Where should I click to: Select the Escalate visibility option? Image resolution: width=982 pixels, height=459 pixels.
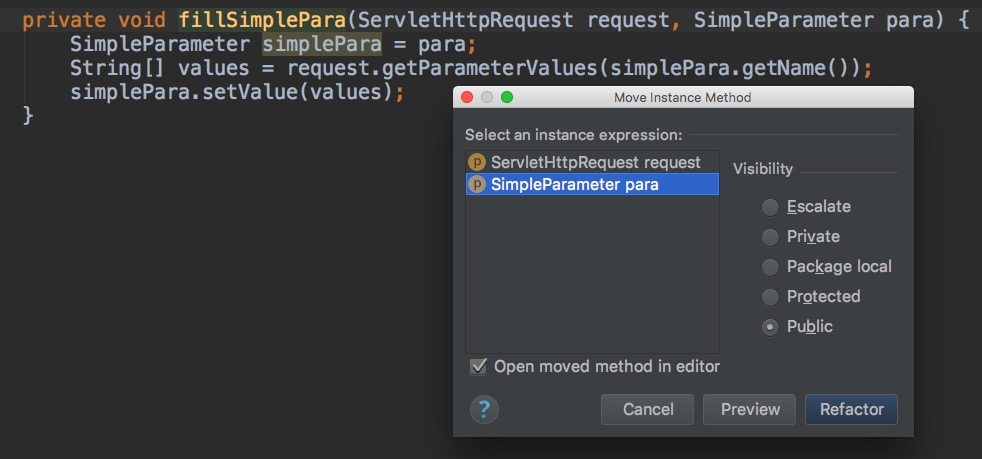point(770,207)
